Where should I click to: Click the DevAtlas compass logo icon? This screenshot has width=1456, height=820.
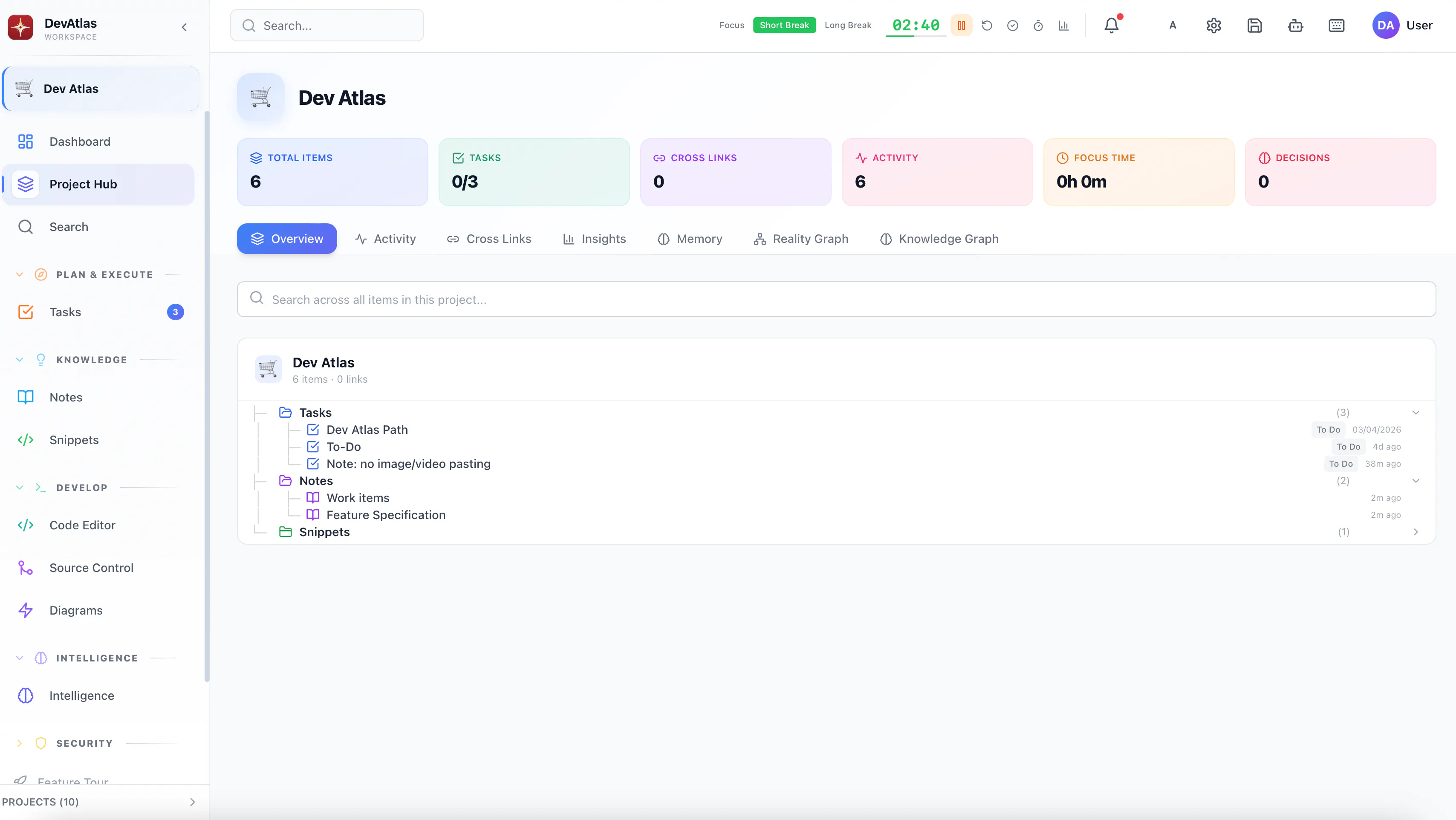point(20,26)
